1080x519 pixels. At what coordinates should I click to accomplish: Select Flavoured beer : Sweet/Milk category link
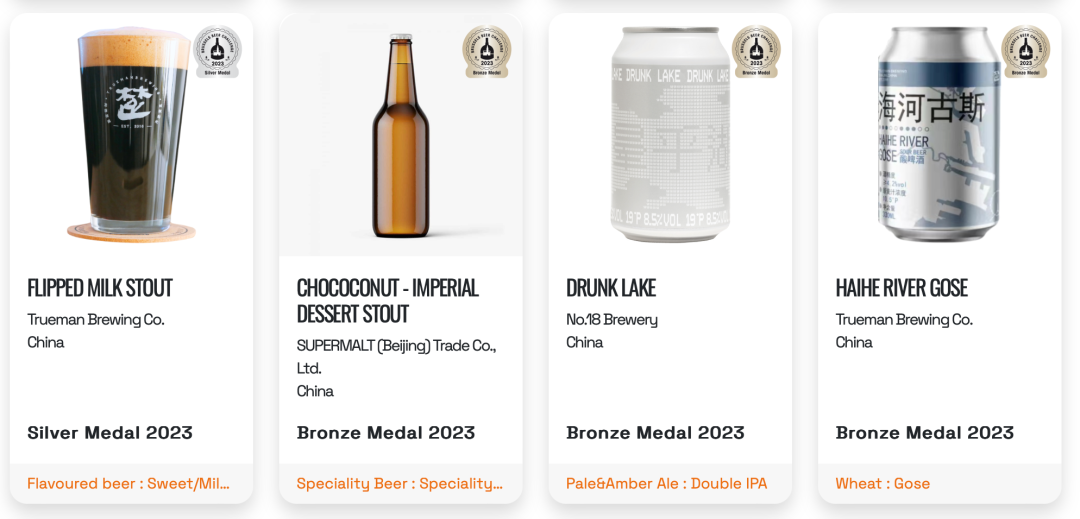point(128,484)
